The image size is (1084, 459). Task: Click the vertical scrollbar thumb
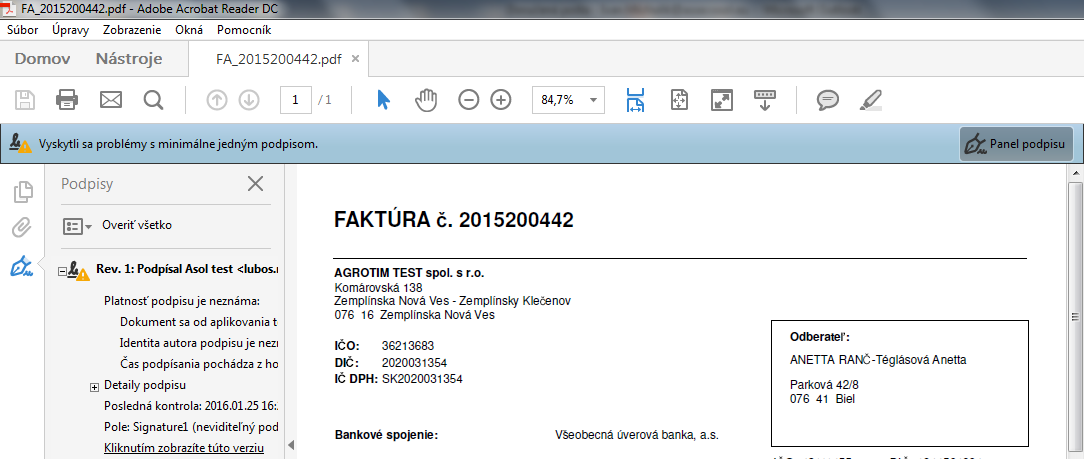[x=1075, y=315]
